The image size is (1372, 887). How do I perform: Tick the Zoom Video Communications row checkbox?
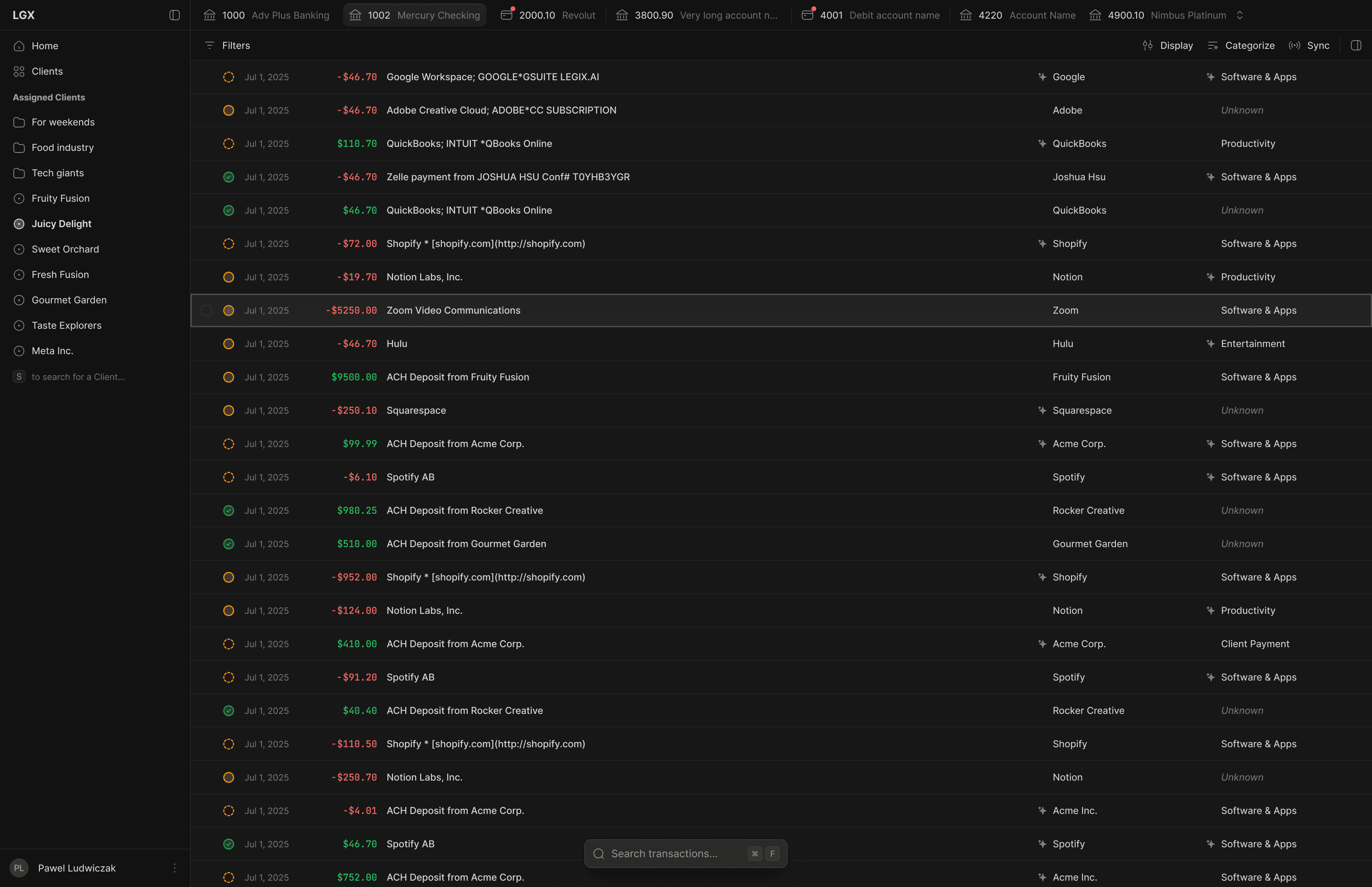pos(206,310)
